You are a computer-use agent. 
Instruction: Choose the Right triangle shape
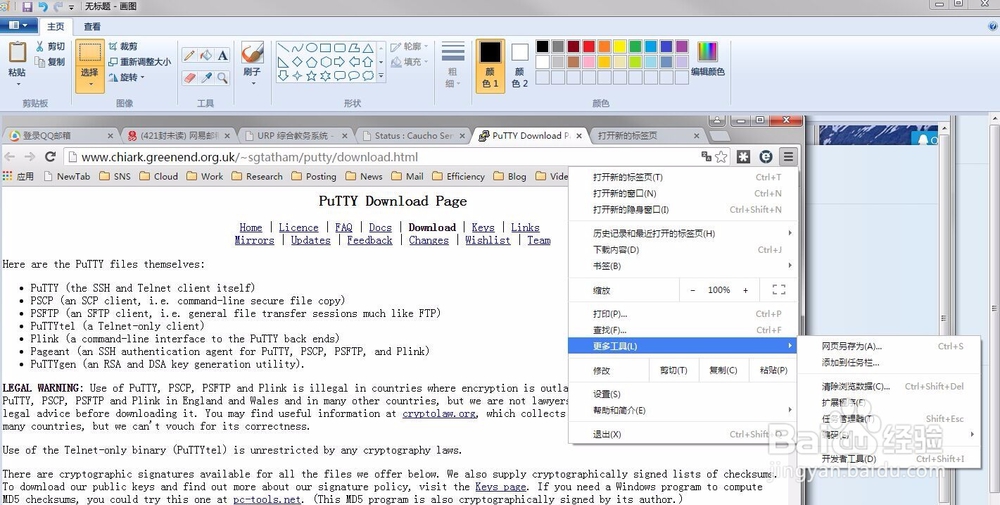coord(283,62)
